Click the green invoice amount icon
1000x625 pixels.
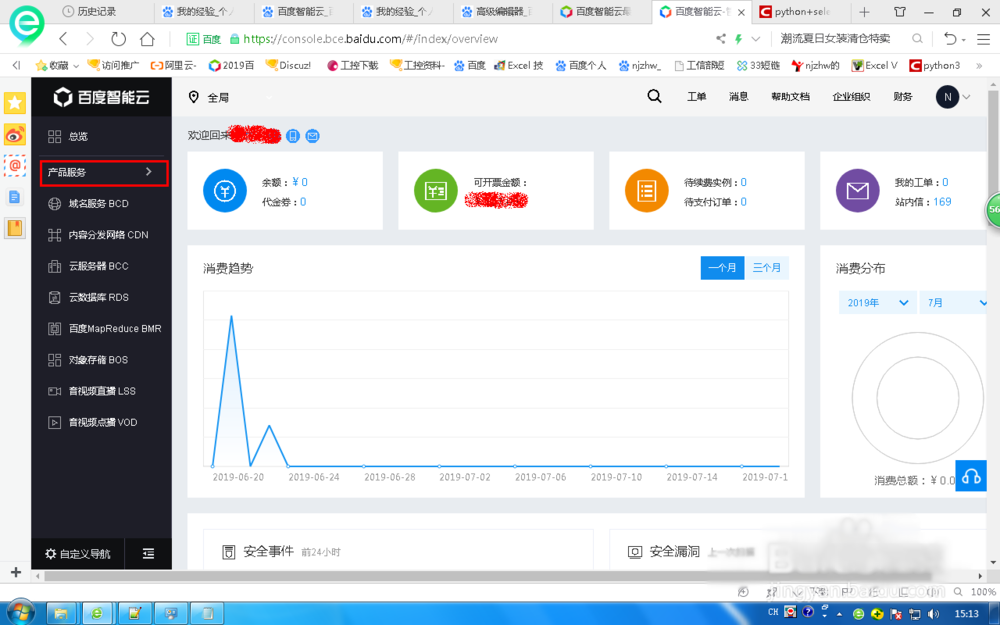436,191
